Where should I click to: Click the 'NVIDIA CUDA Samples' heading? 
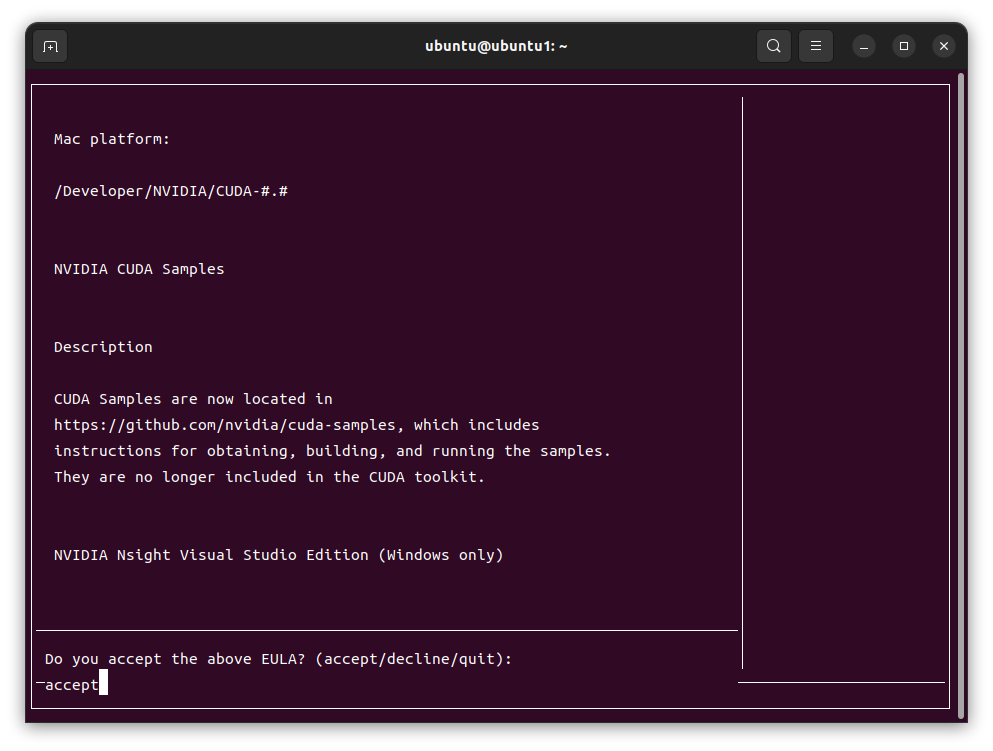(139, 269)
